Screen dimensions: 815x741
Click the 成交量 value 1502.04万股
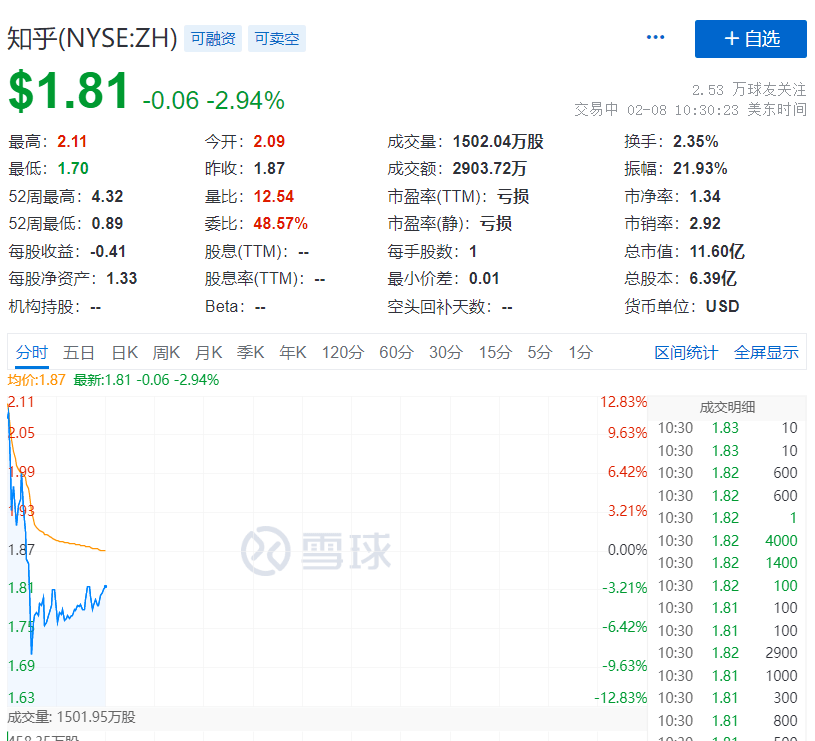498,141
